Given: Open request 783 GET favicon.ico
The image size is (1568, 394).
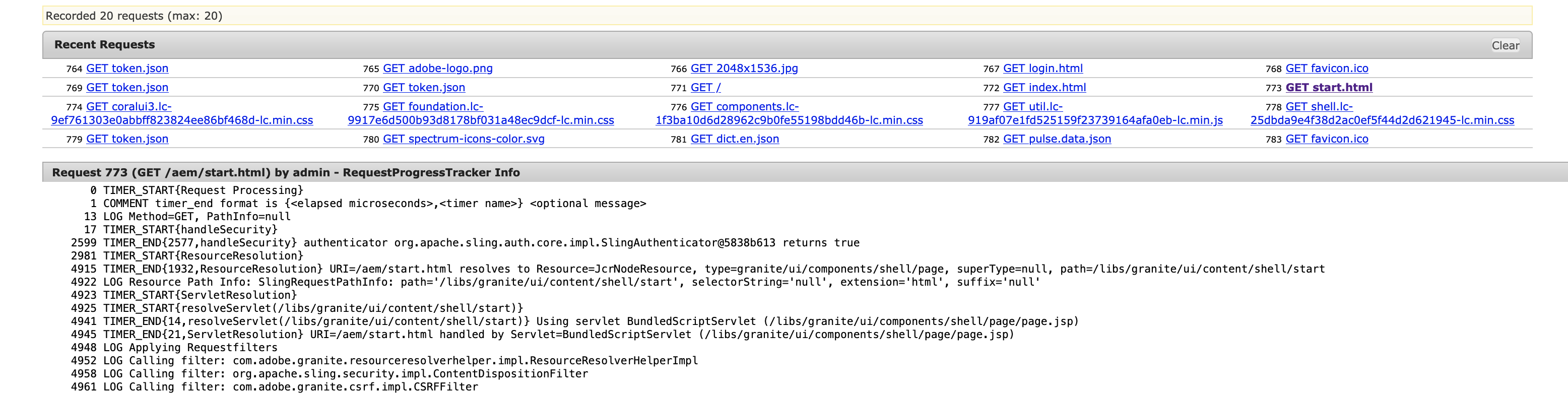Looking at the screenshot, I should pos(1326,139).
